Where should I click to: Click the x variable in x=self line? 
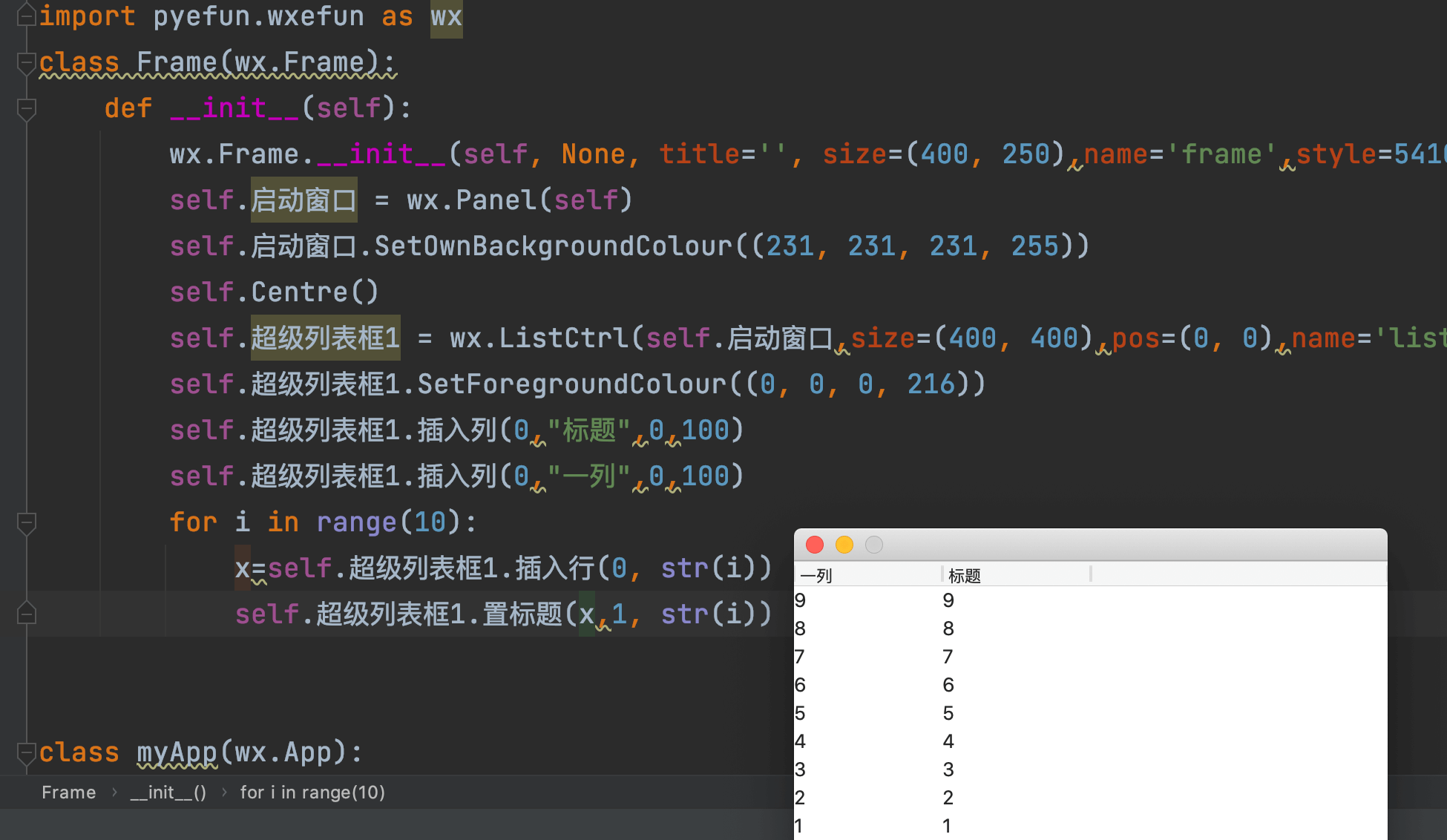[x=243, y=568]
